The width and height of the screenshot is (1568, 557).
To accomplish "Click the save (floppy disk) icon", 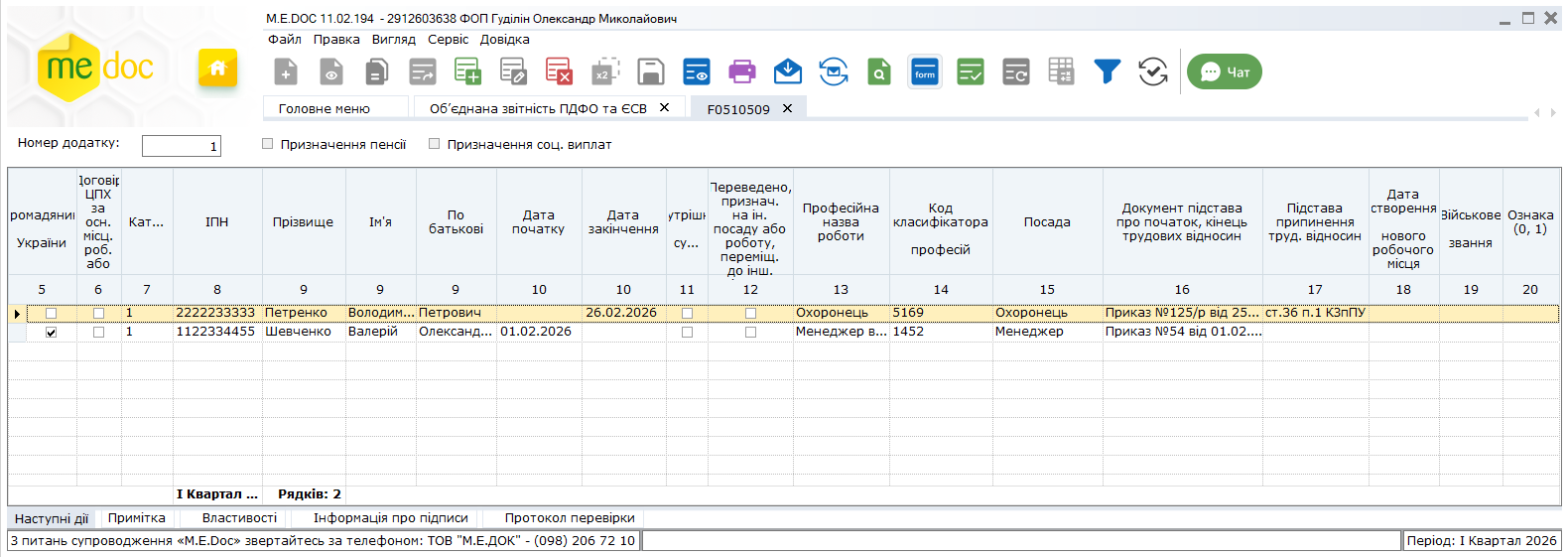I will 650,71.
